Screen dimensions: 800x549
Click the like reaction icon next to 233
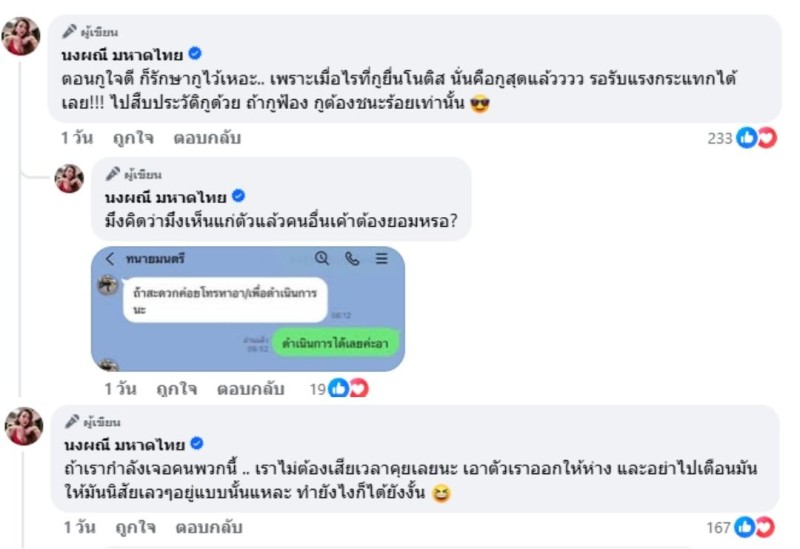746,138
